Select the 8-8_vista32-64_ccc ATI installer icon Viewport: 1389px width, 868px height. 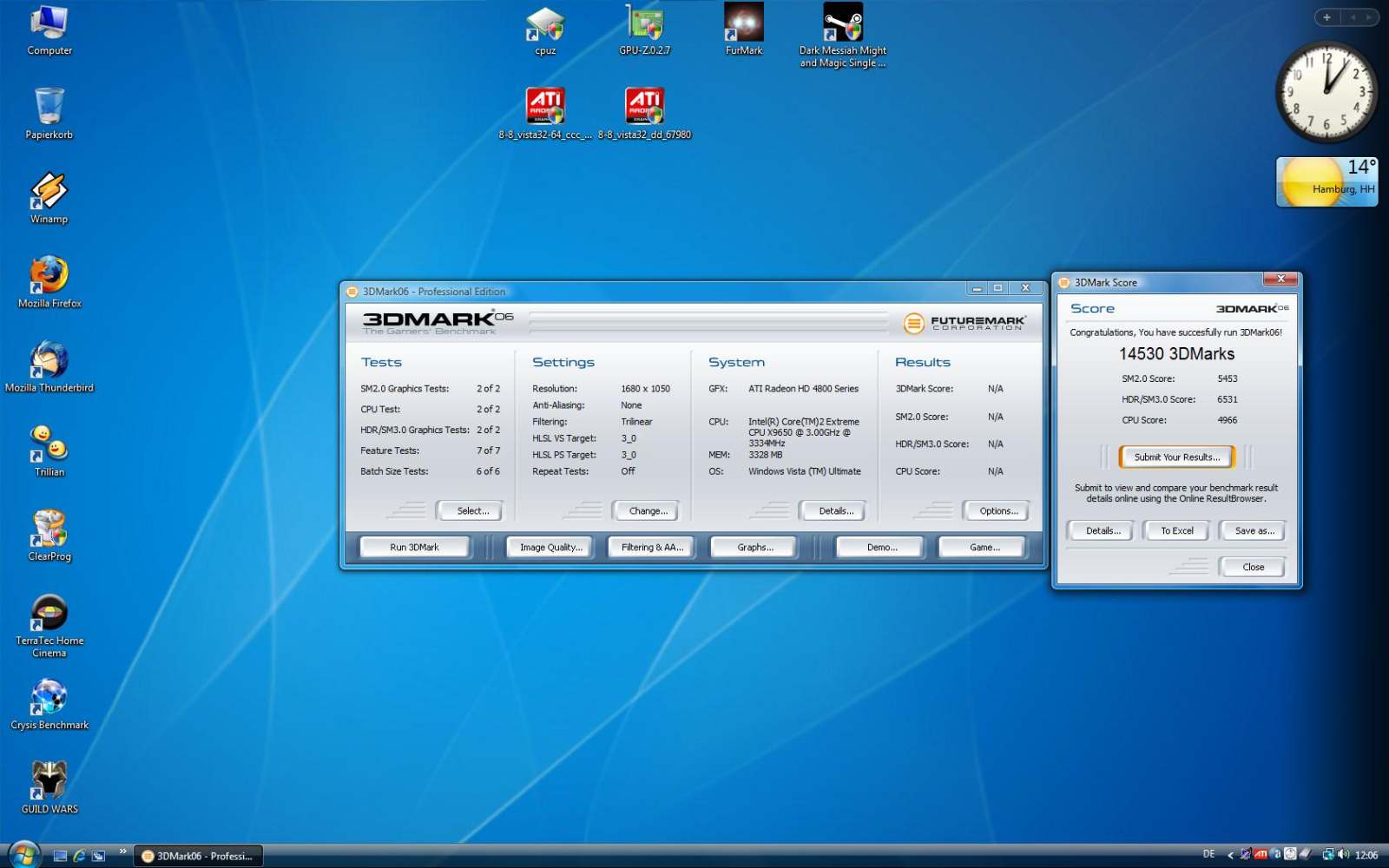tap(545, 113)
